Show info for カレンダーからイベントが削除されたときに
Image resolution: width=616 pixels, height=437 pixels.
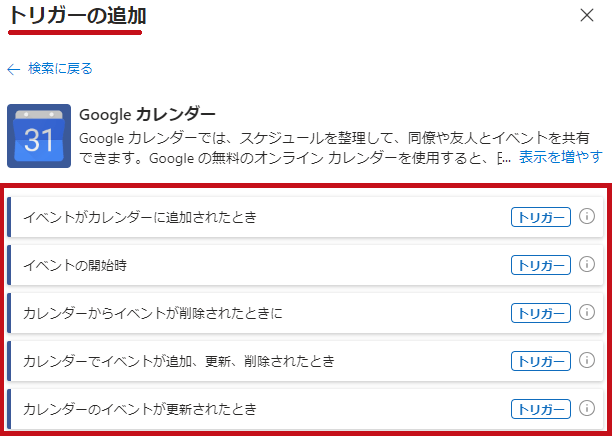coord(587,312)
